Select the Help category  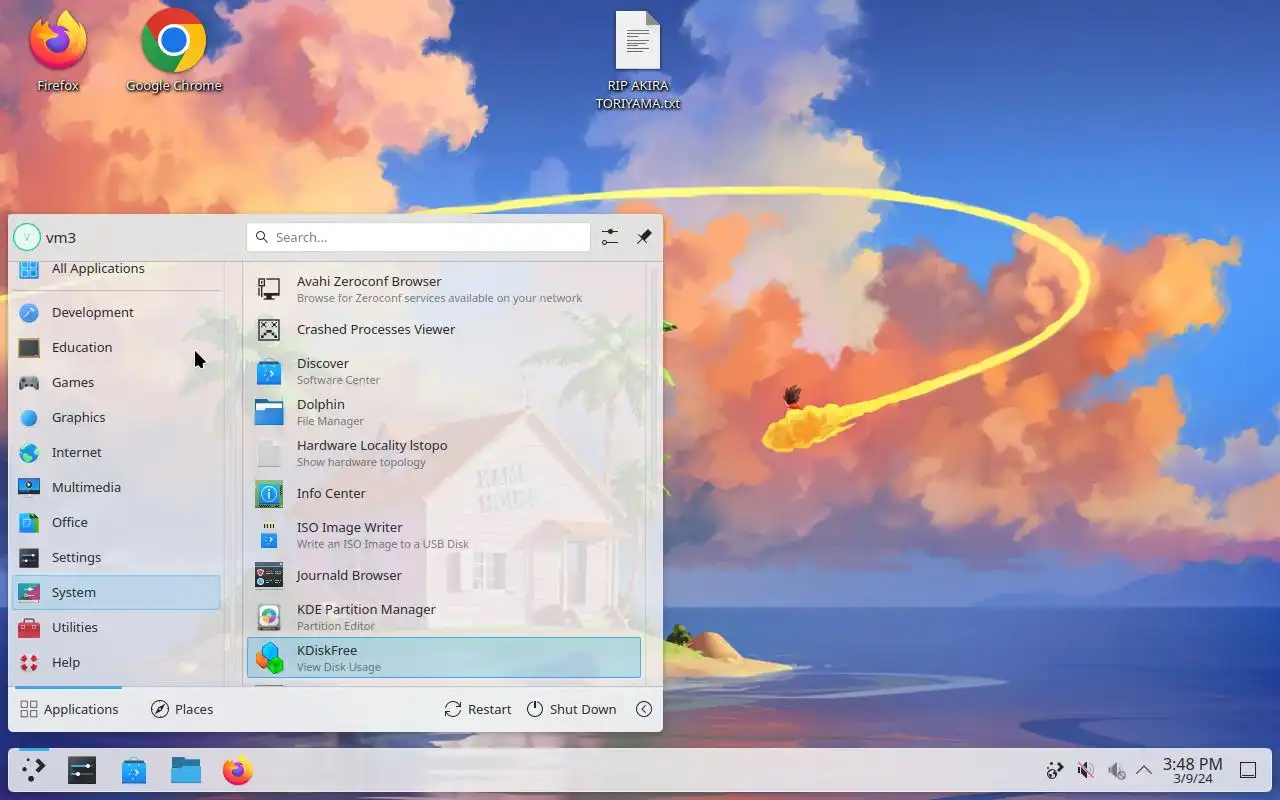pyautogui.click(x=116, y=662)
